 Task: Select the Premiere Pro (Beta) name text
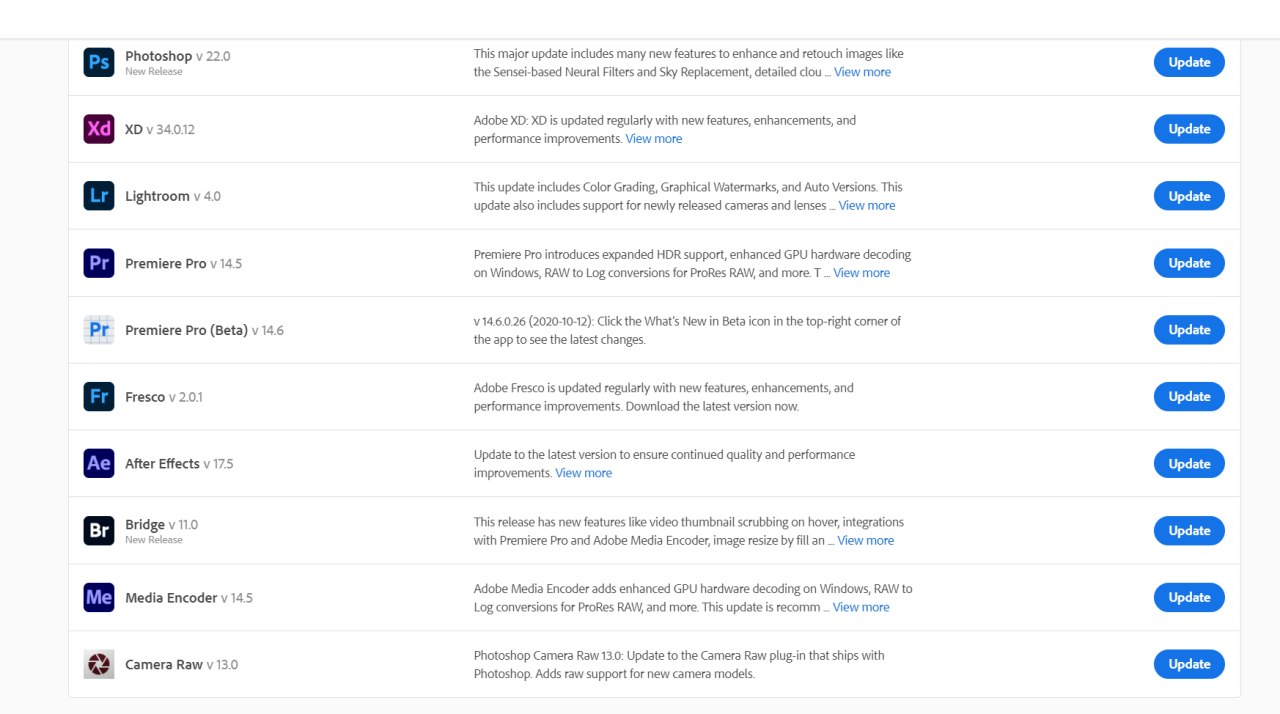coord(186,330)
